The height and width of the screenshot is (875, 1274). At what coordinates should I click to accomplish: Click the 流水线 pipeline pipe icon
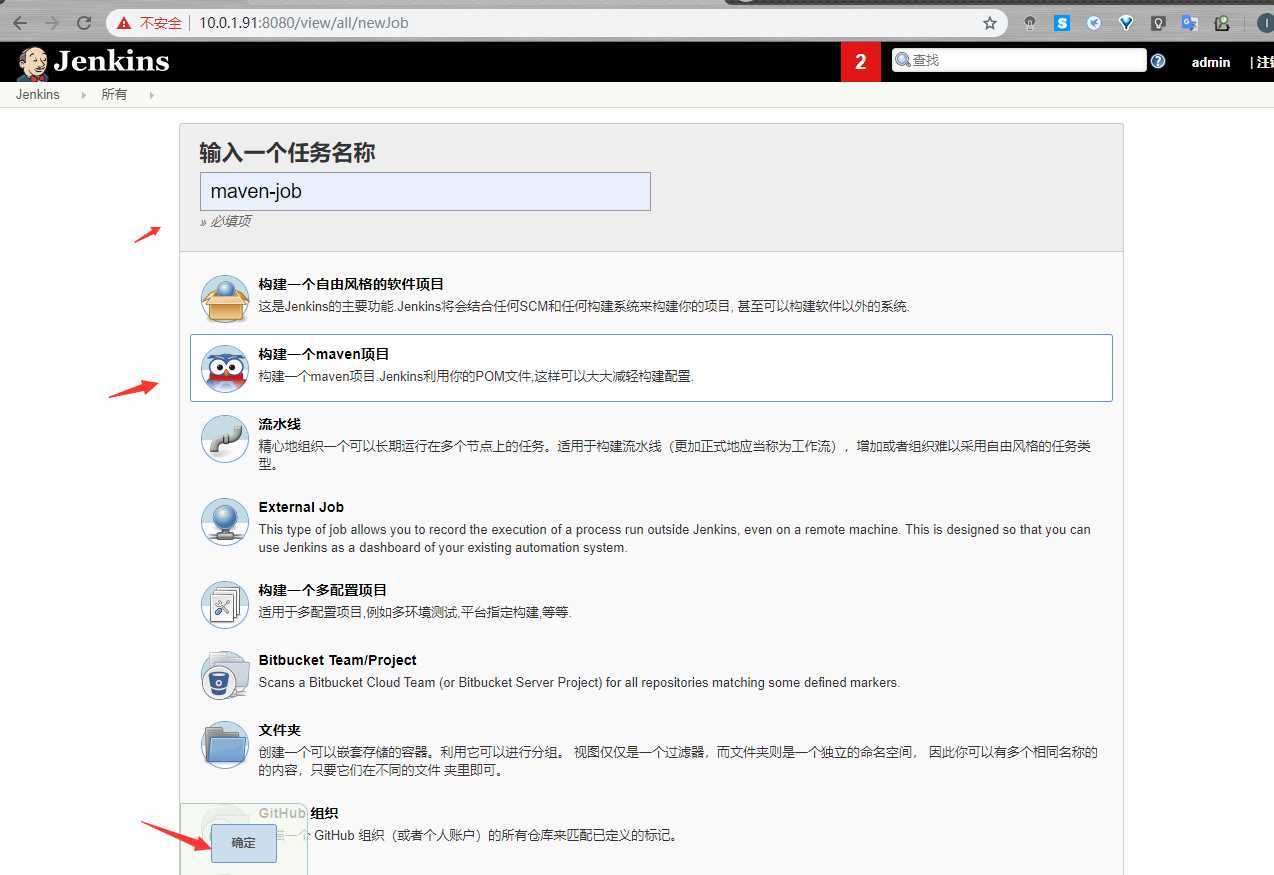pyautogui.click(x=224, y=438)
